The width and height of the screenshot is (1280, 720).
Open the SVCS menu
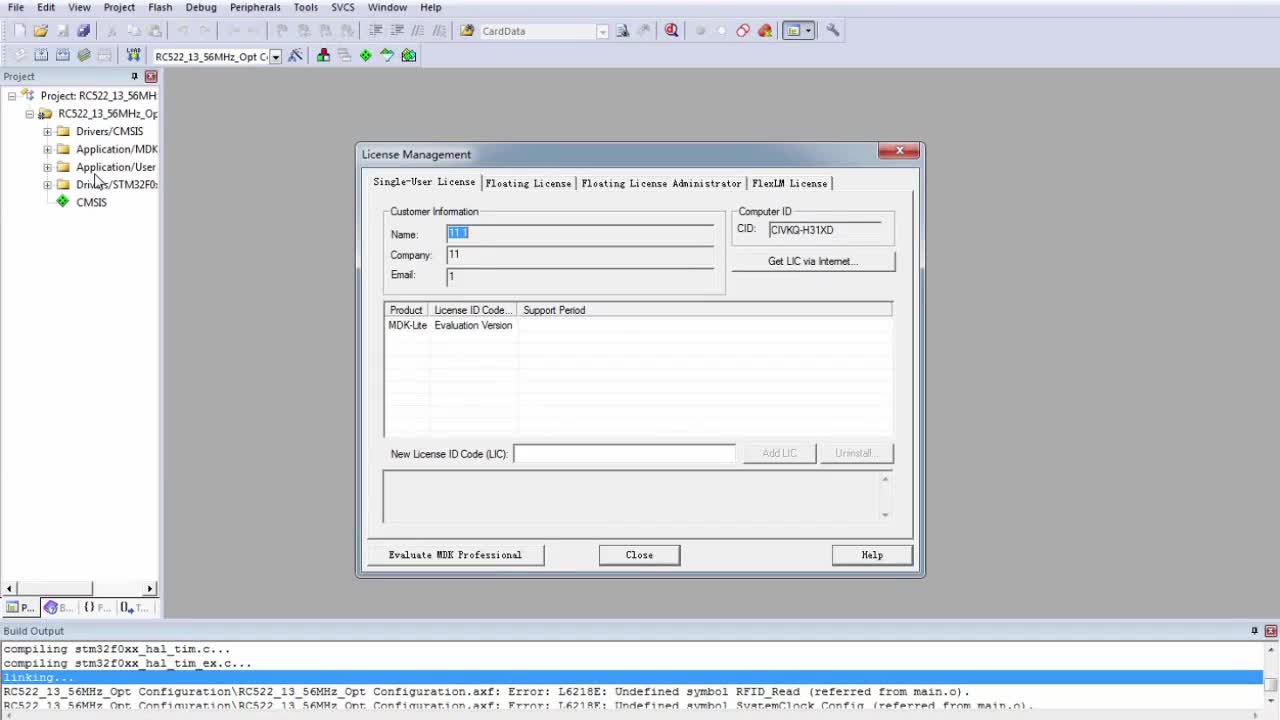[x=343, y=7]
